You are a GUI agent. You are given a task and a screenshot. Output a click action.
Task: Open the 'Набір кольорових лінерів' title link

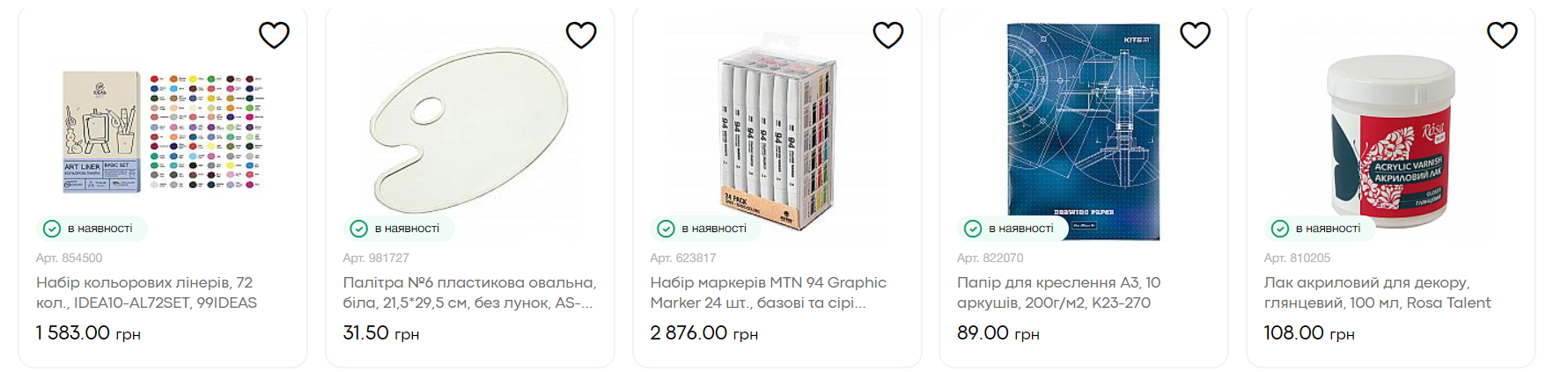click(146, 292)
